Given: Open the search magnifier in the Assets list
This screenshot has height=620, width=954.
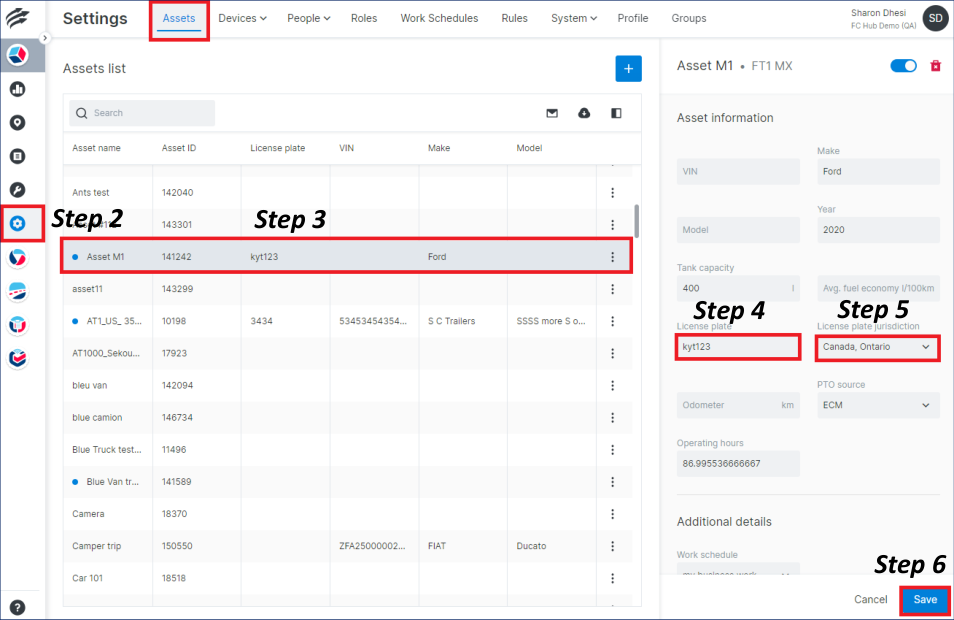Looking at the screenshot, I should tap(81, 113).
